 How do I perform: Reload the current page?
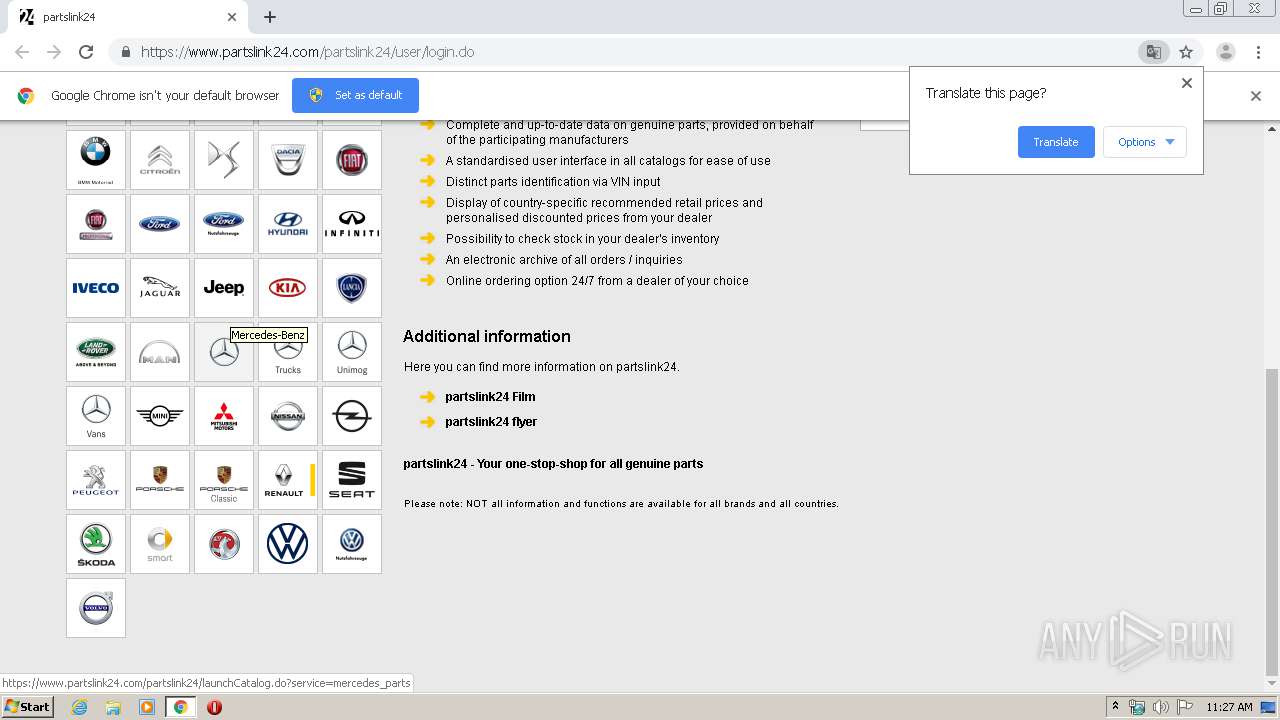point(86,52)
